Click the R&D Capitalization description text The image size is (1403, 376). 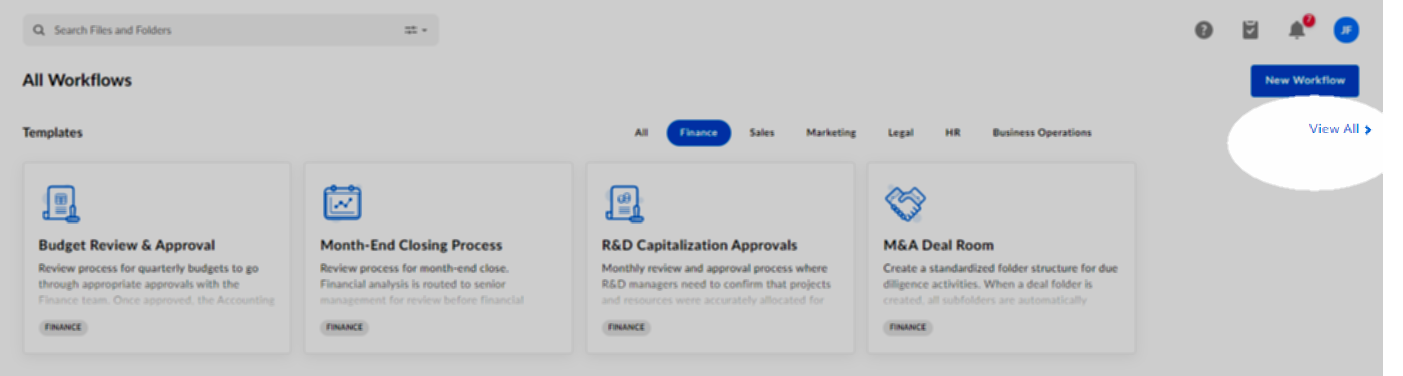[x=716, y=284]
